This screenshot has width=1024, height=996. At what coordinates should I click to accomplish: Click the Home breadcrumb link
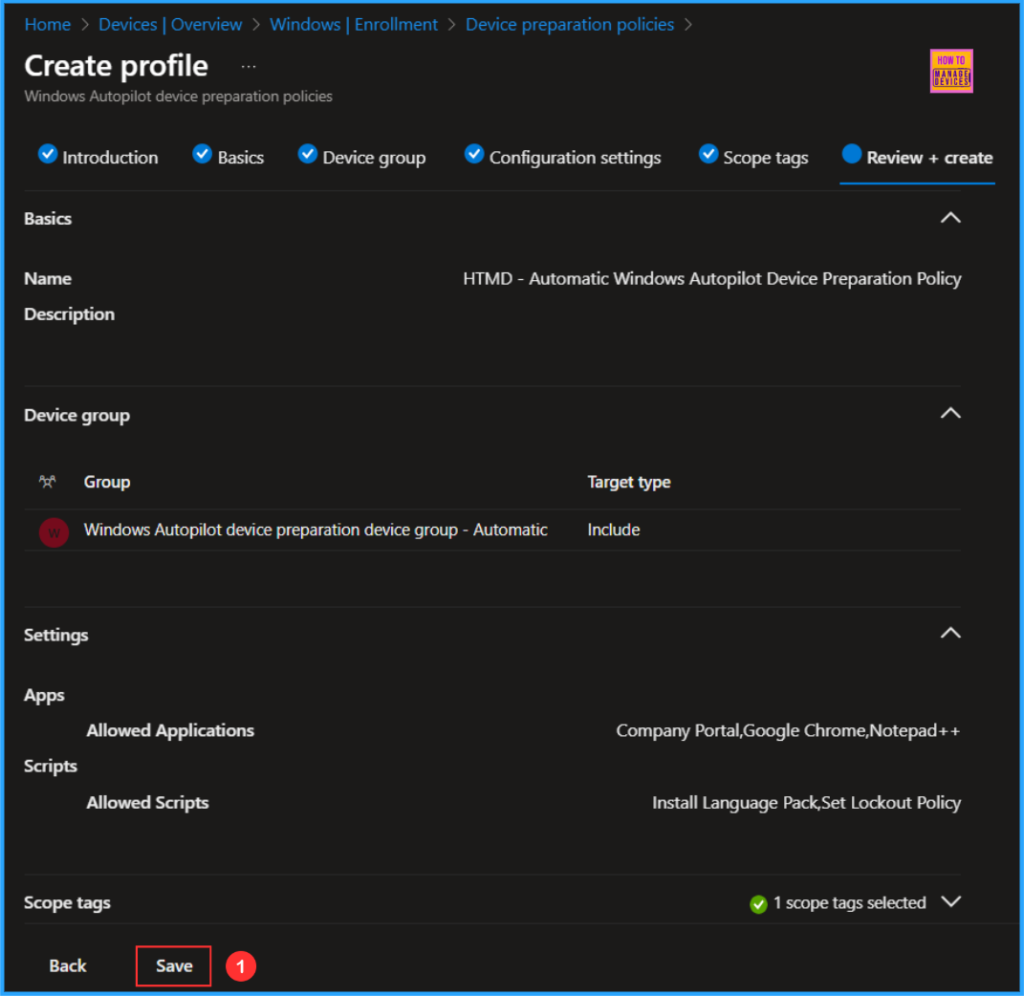(47, 25)
